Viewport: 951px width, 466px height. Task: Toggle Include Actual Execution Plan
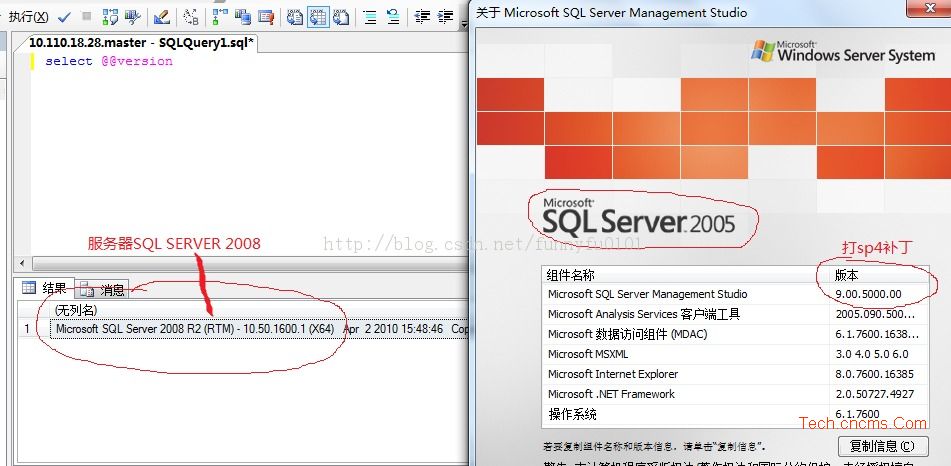coord(220,16)
